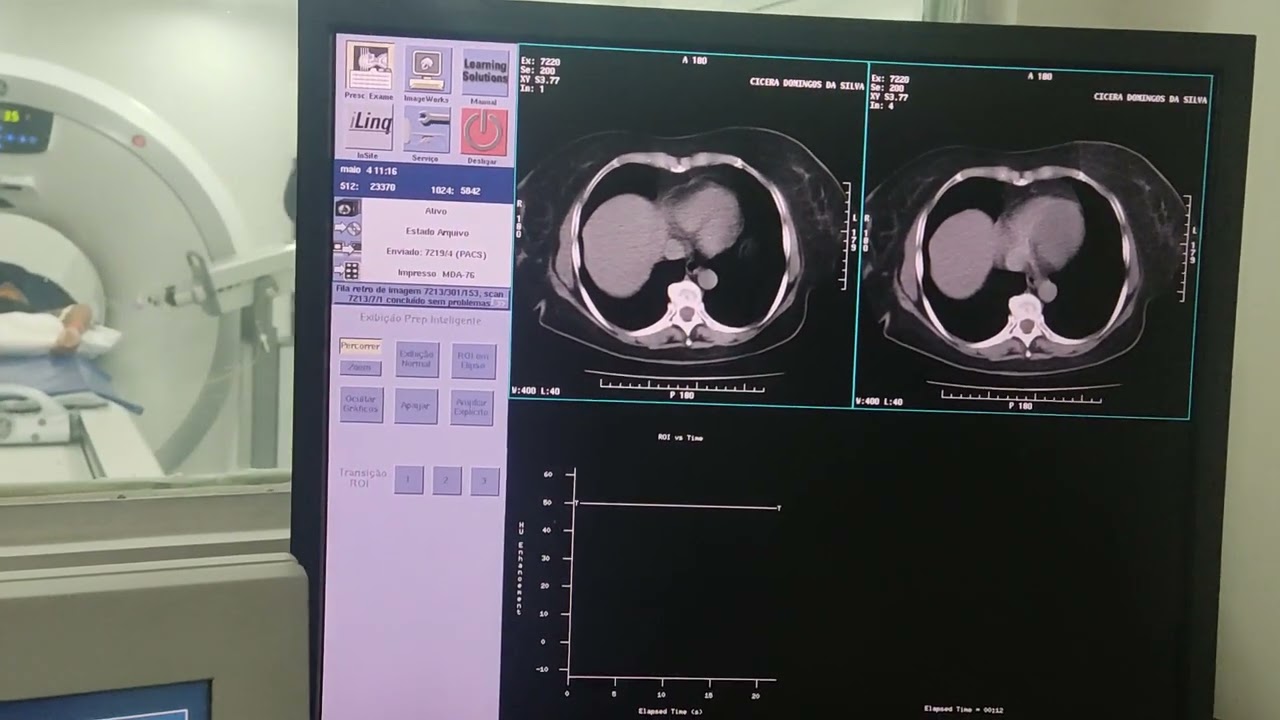The width and height of the screenshot is (1280, 720).
Task: Select Transição ROI button 1
Action: click(x=408, y=480)
